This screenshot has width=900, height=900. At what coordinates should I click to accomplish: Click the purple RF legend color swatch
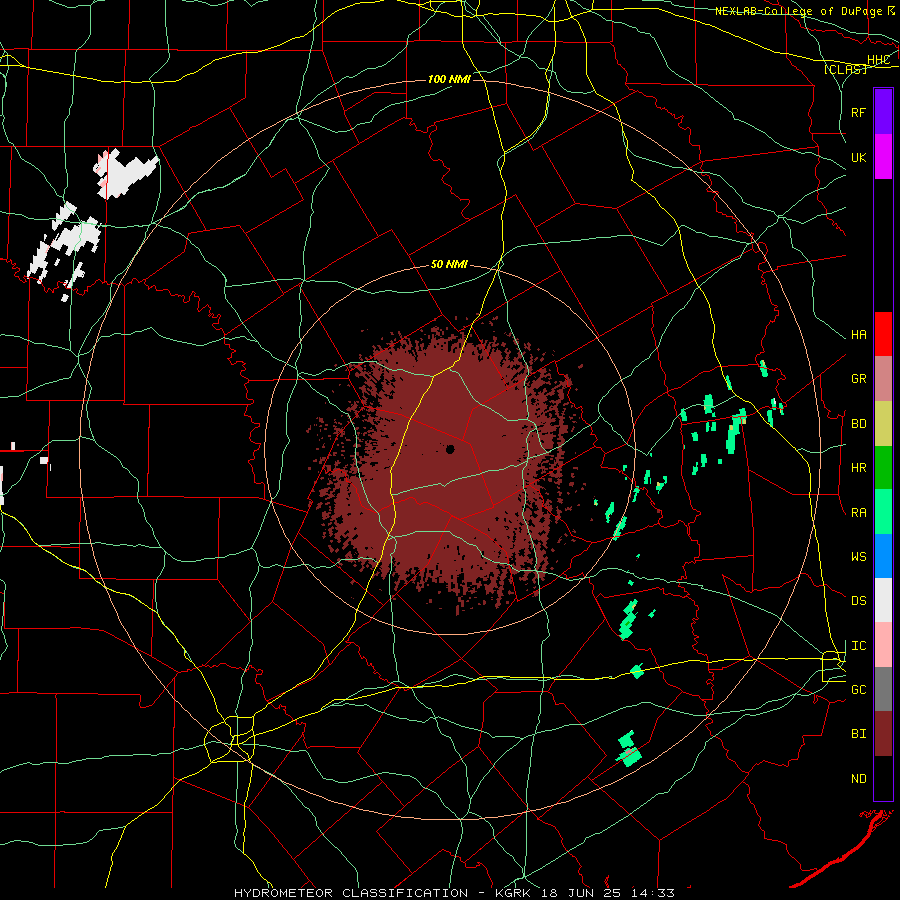point(883,112)
